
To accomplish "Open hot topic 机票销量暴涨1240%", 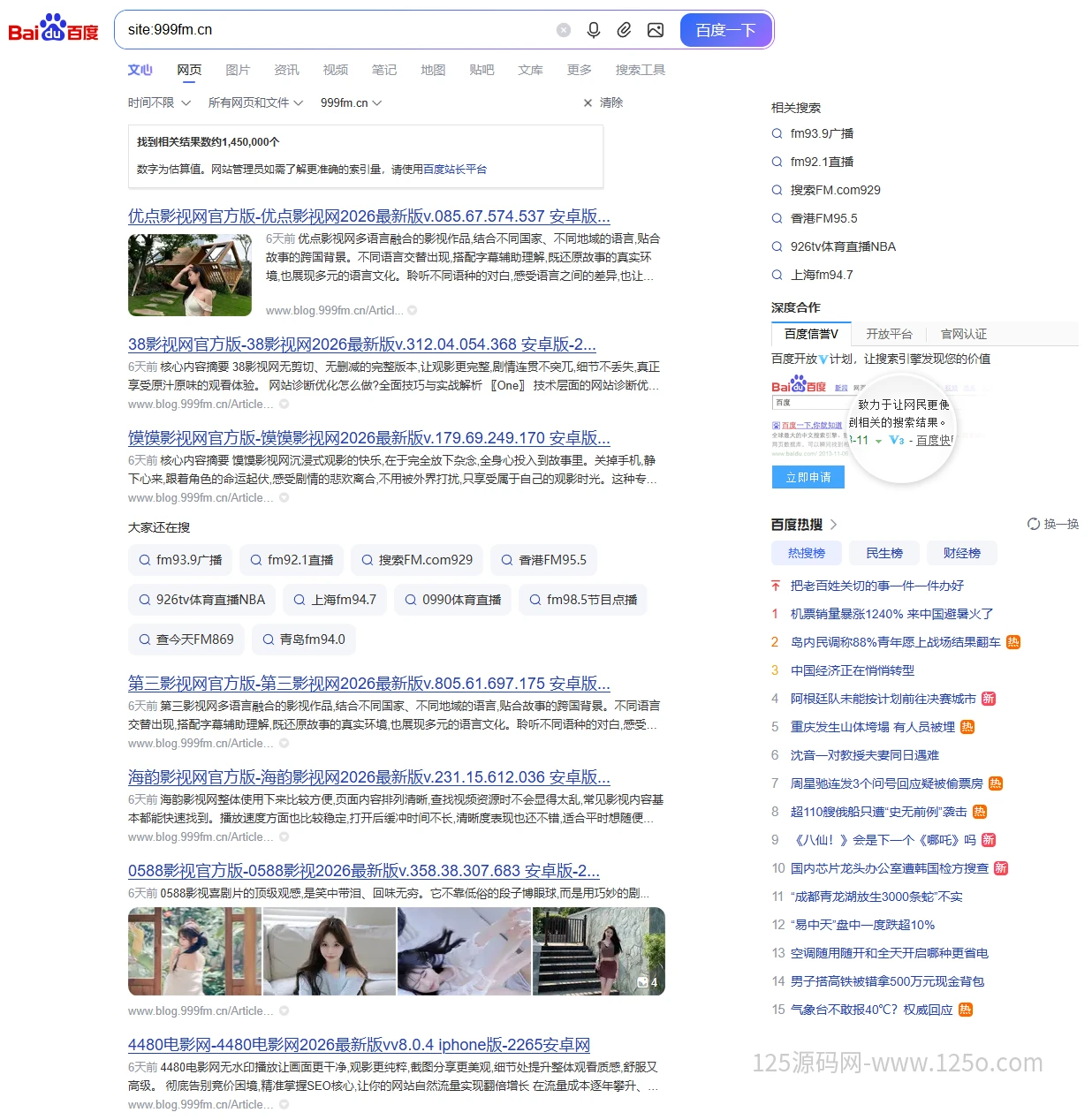I will click(891, 614).
